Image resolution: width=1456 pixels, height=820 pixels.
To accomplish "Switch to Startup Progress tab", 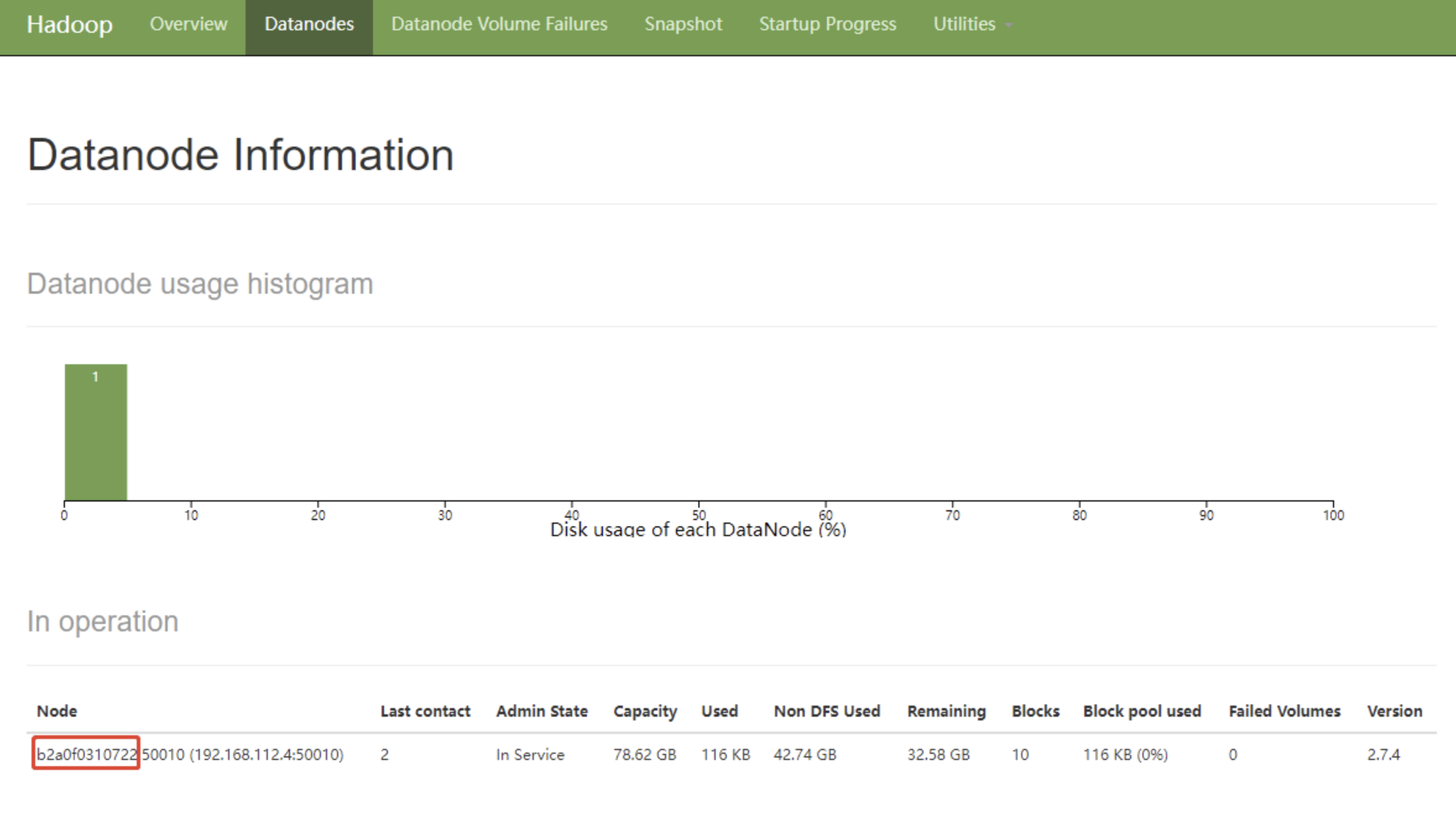I will tap(827, 24).
